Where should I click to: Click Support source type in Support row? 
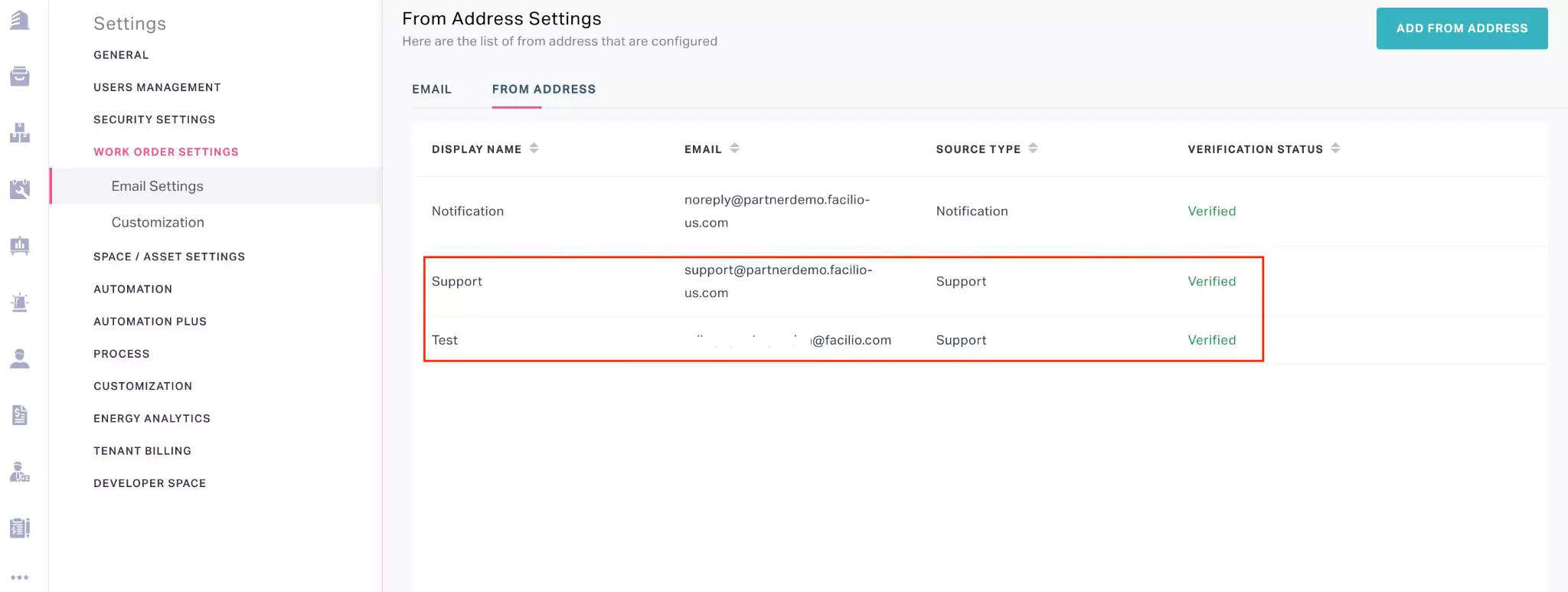(962, 282)
